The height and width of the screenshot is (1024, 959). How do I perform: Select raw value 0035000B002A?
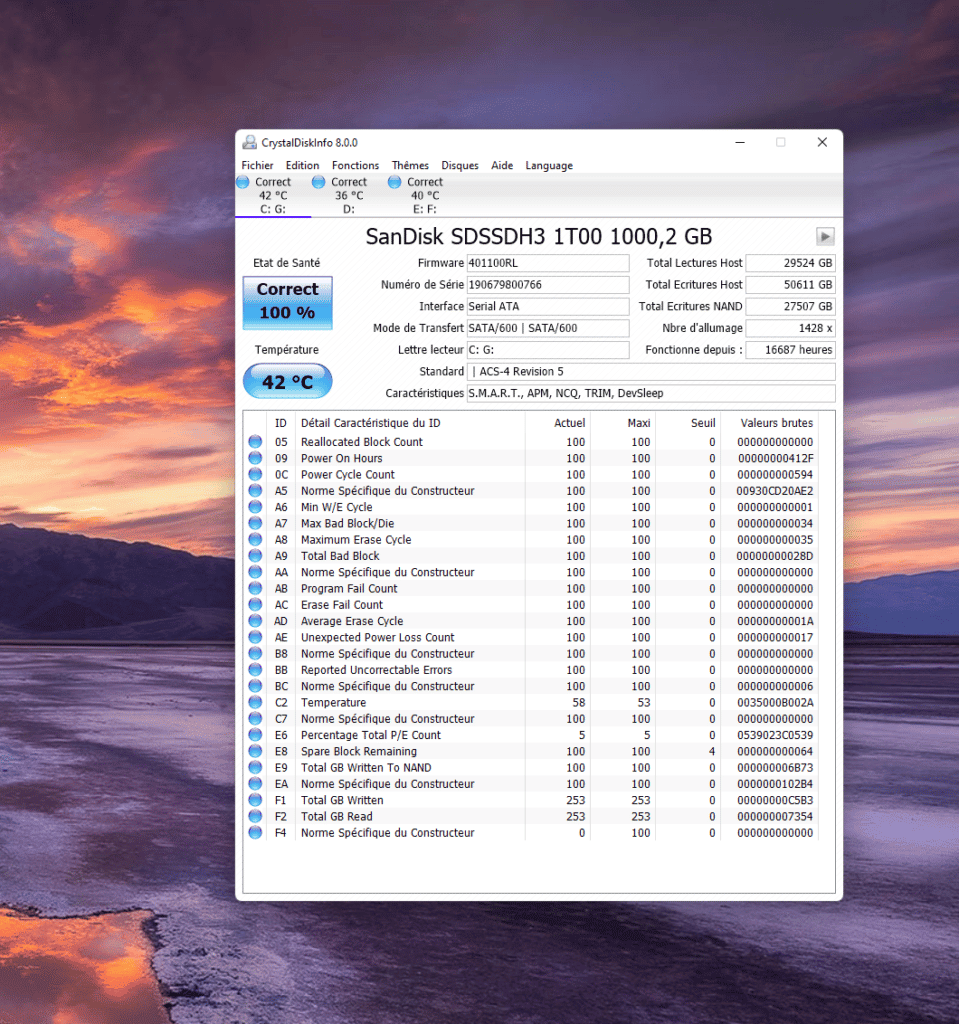point(775,702)
